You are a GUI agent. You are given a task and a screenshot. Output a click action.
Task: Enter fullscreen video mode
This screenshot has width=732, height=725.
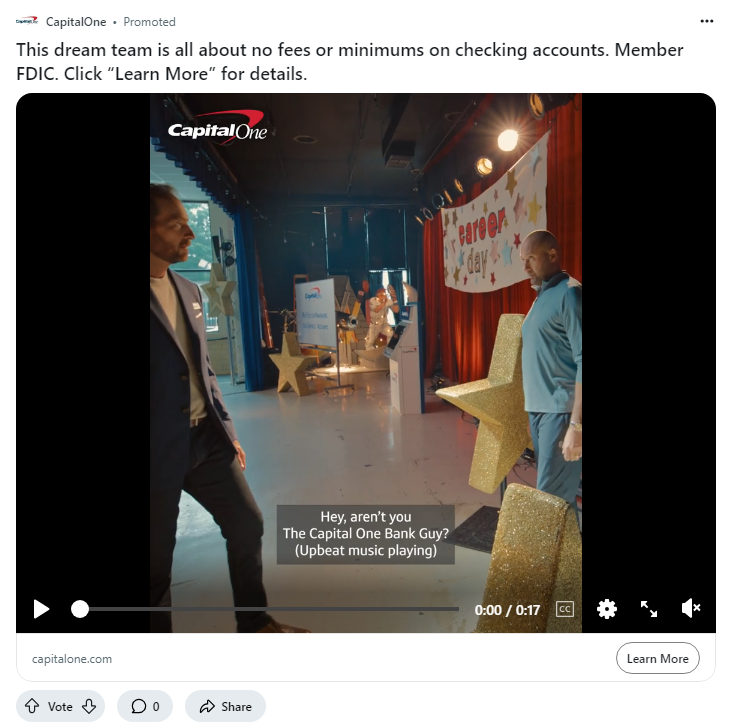(x=648, y=609)
